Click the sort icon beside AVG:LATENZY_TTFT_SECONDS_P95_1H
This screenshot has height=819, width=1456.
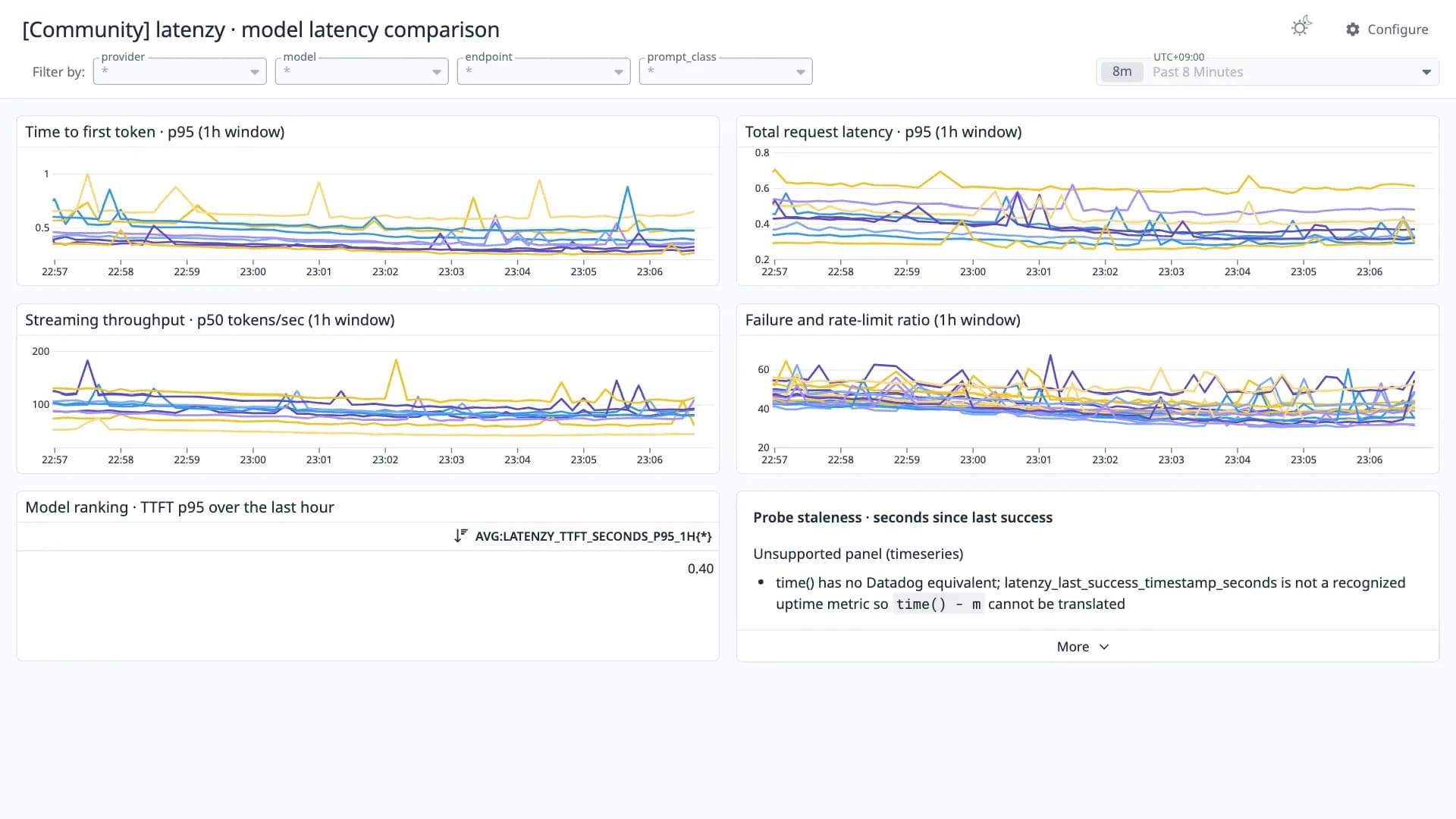pos(460,536)
